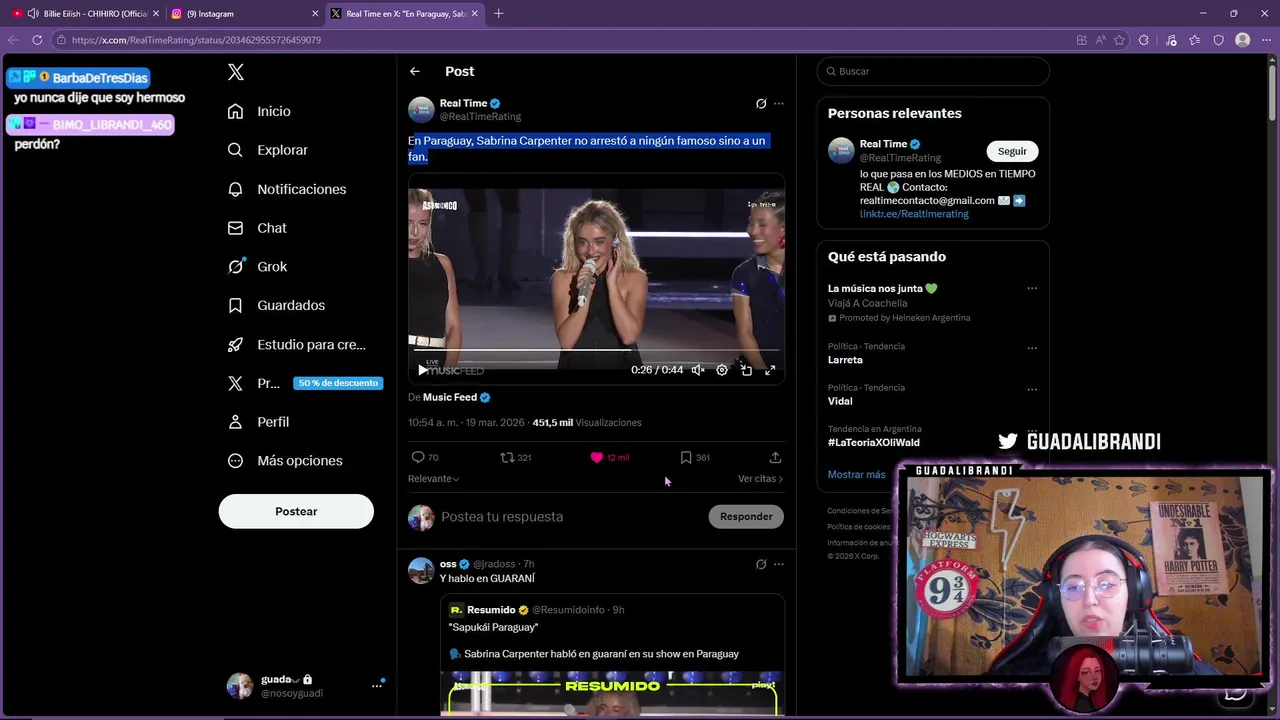This screenshot has width=1280, height=720.
Task: Open linktr.ee/Realtimerating link
Action: pos(914,214)
